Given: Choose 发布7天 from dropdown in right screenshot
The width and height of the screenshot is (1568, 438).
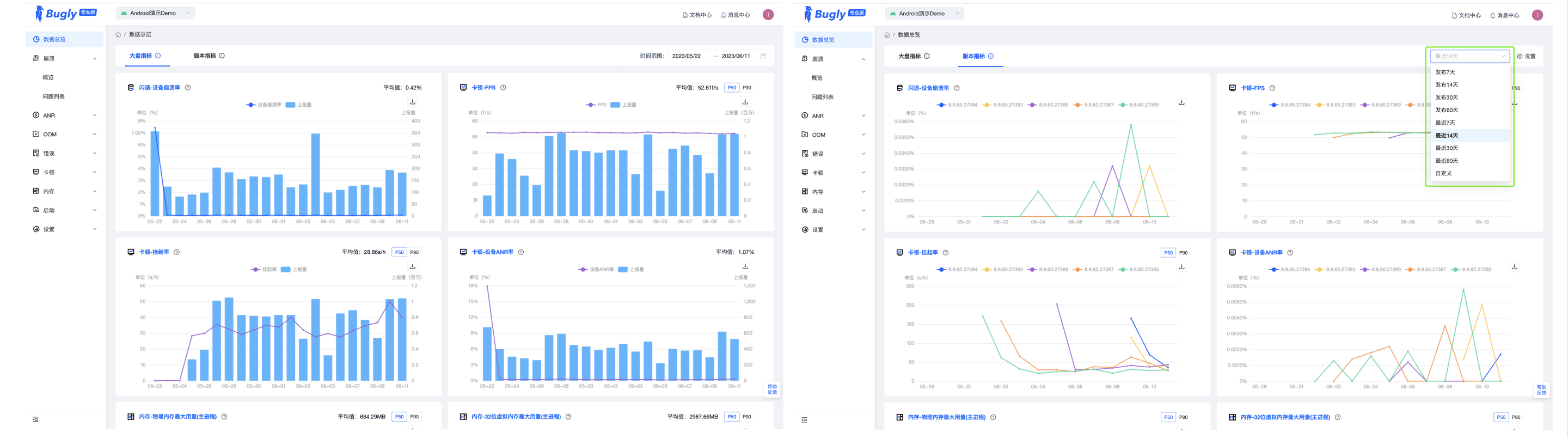Looking at the screenshot, I should [1469, 72].
